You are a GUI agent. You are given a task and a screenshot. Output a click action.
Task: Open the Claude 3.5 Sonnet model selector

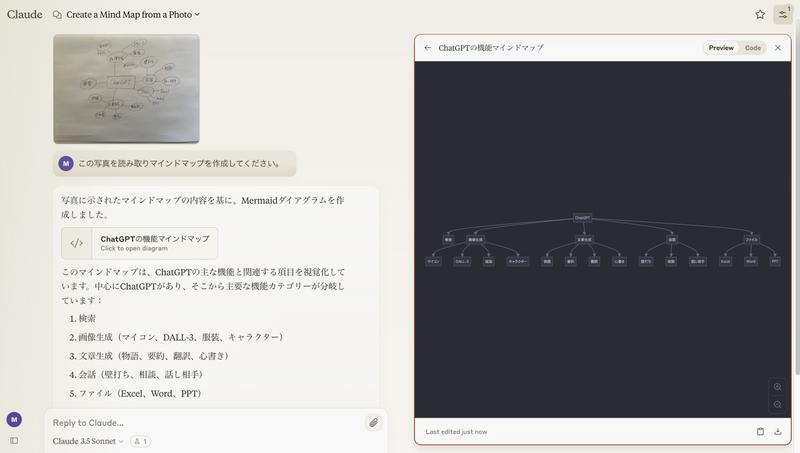tap(88, 441)
